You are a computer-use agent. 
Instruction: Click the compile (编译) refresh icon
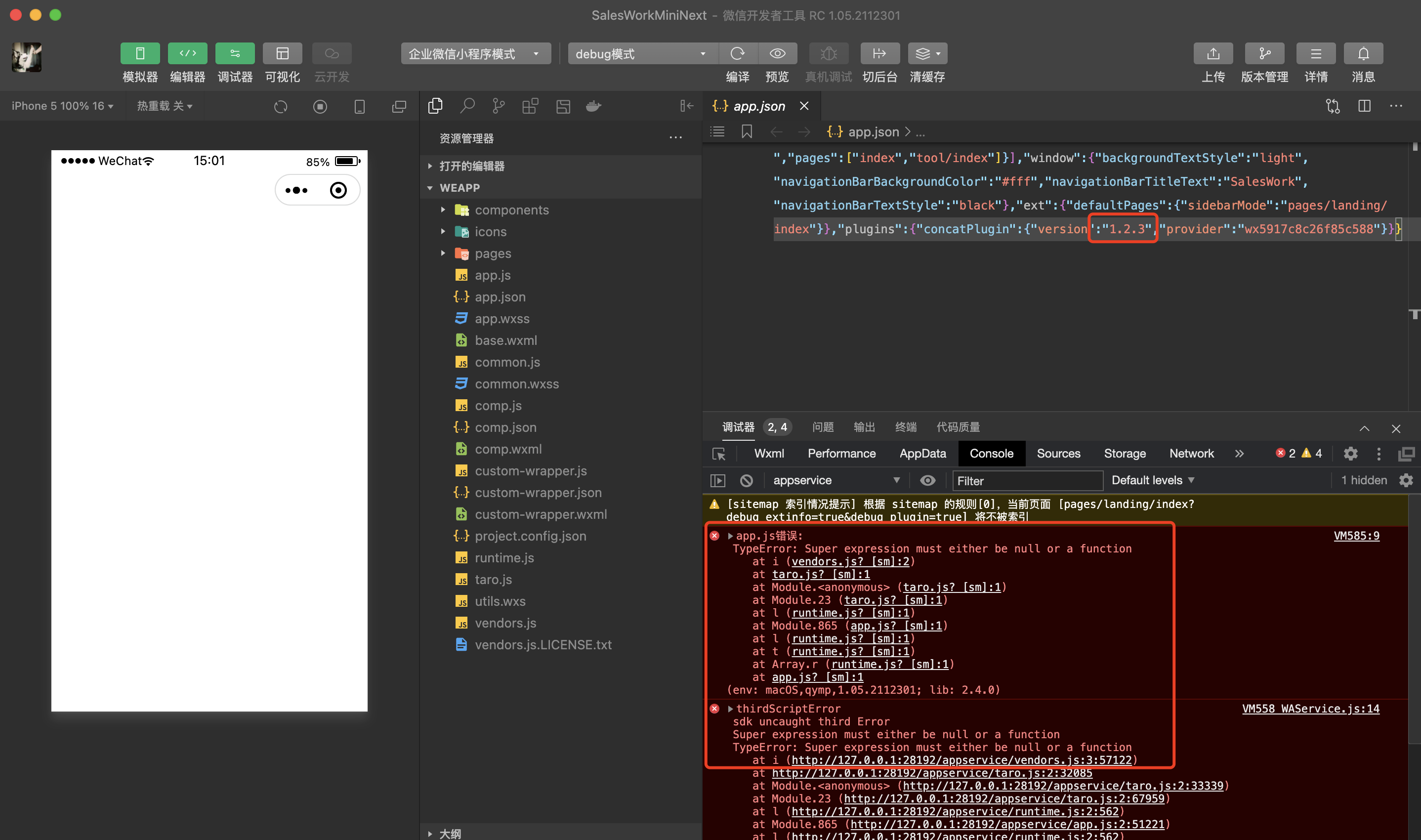(x=737, y=54)
